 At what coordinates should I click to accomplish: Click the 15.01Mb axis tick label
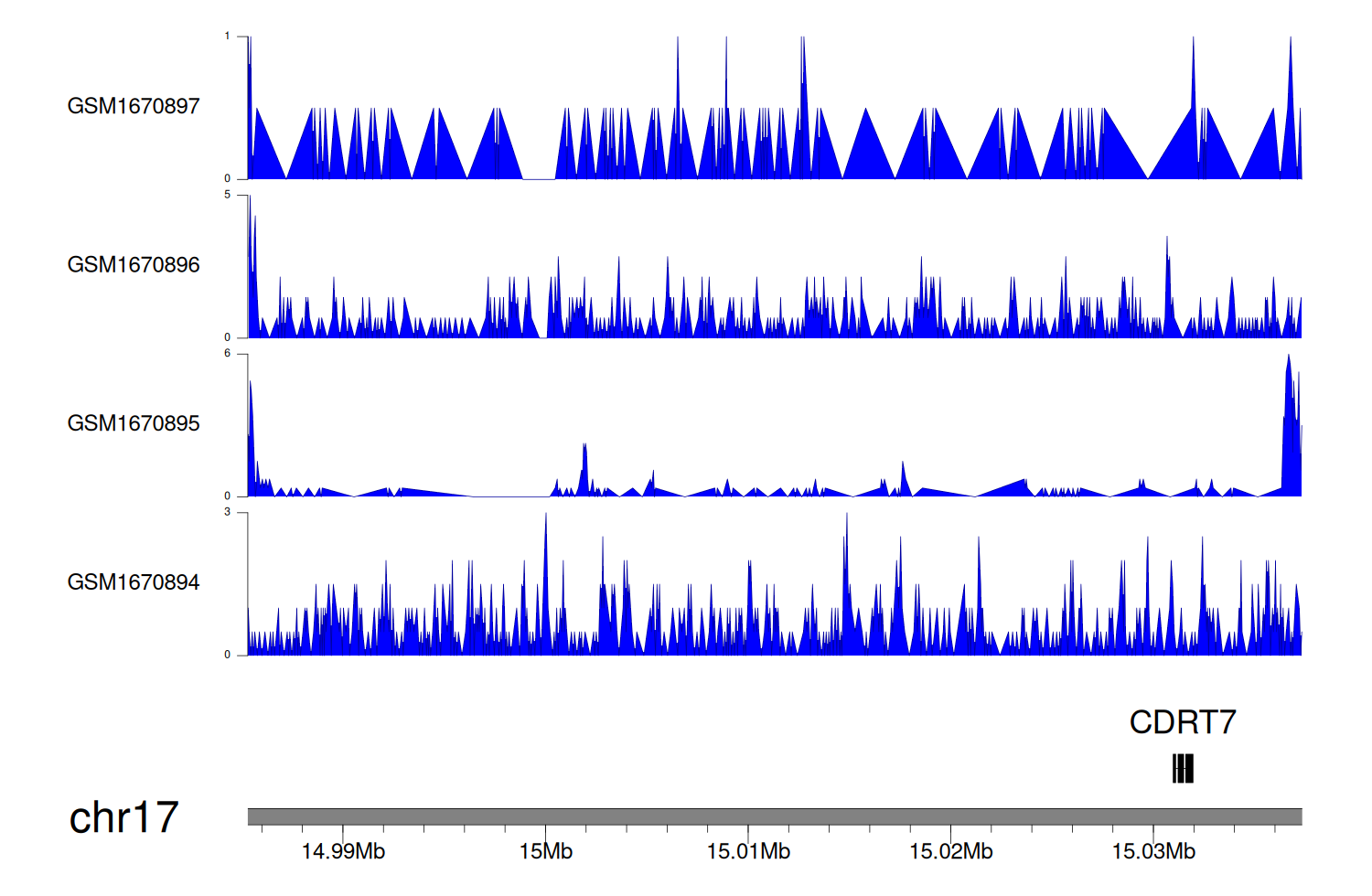click(x=748, y=852)
